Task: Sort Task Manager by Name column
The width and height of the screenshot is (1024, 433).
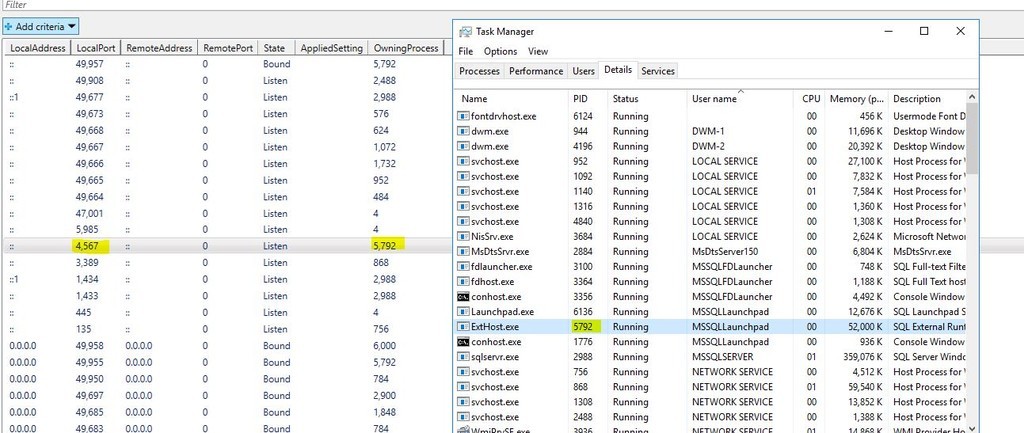Action: point(511,99)
